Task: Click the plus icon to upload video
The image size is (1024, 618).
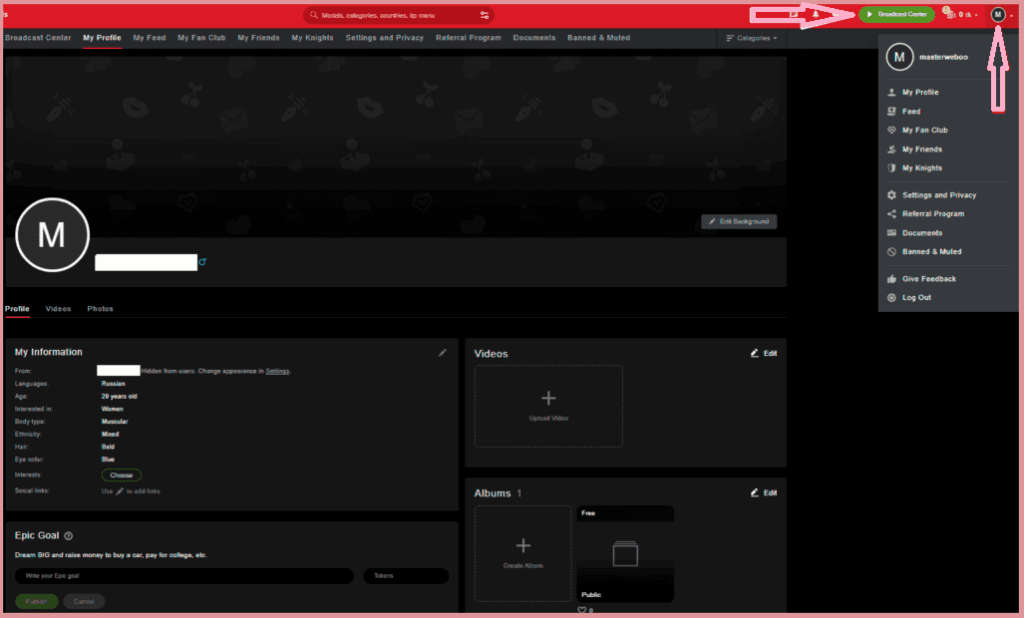Action: (x=548, y=398)
